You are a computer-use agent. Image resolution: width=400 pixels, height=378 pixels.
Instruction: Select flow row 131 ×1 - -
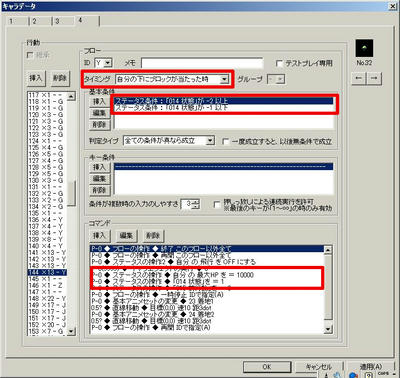tap(47, 187)
